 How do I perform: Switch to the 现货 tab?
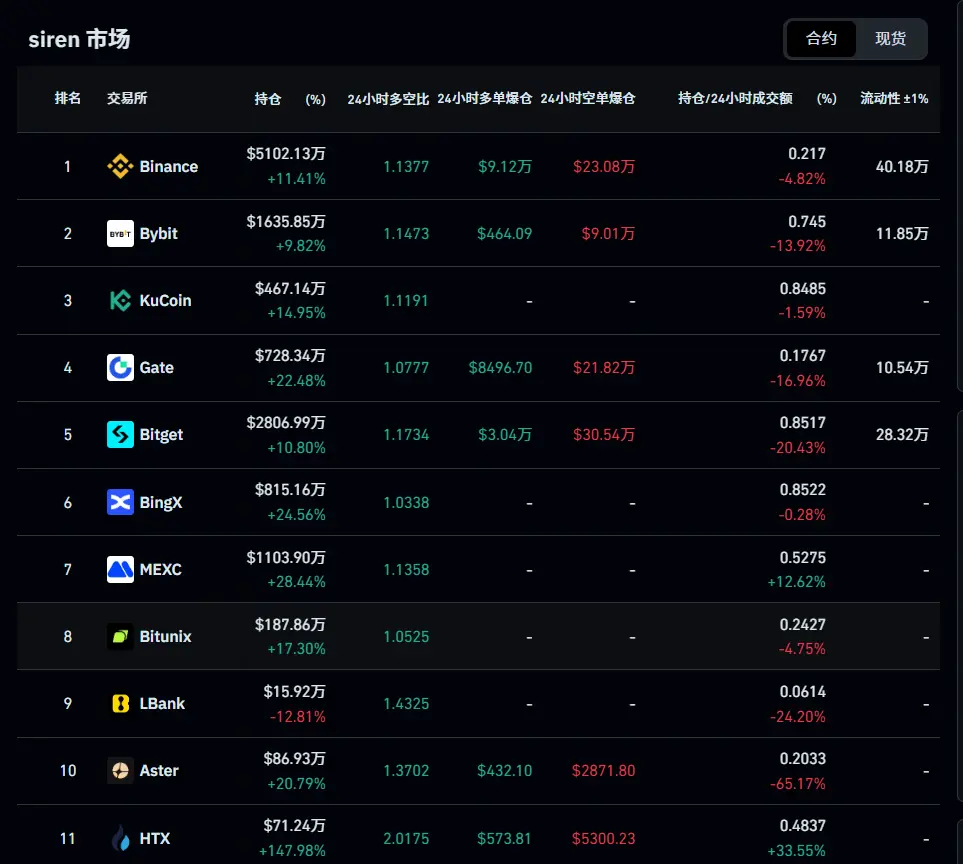point(891,39)
